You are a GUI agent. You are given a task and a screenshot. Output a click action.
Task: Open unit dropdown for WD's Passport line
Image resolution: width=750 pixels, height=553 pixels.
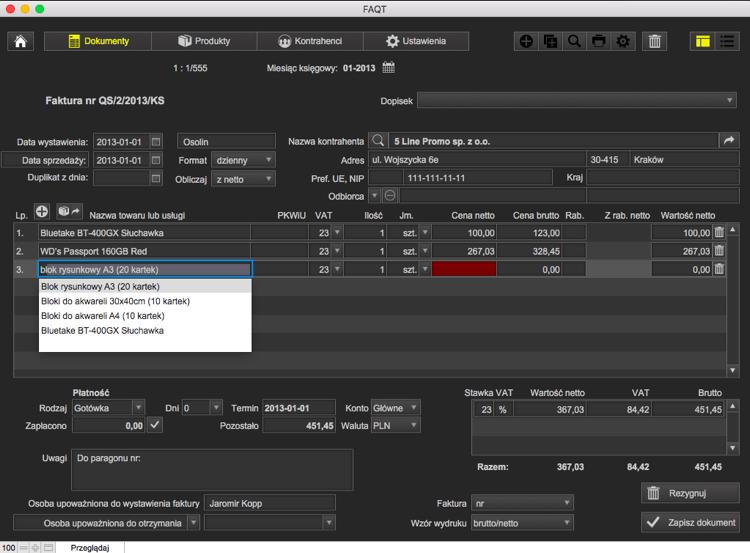pos(425,251)
